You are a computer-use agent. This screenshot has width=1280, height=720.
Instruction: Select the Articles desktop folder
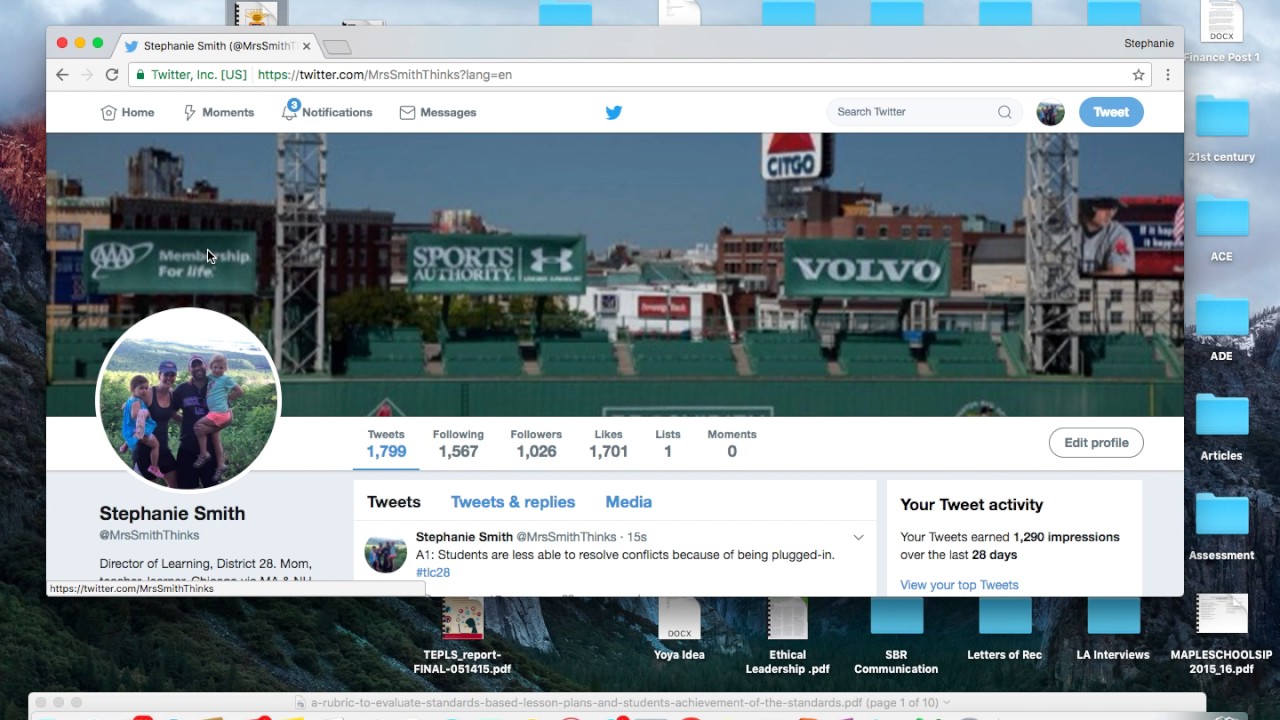pos(1222,428)
